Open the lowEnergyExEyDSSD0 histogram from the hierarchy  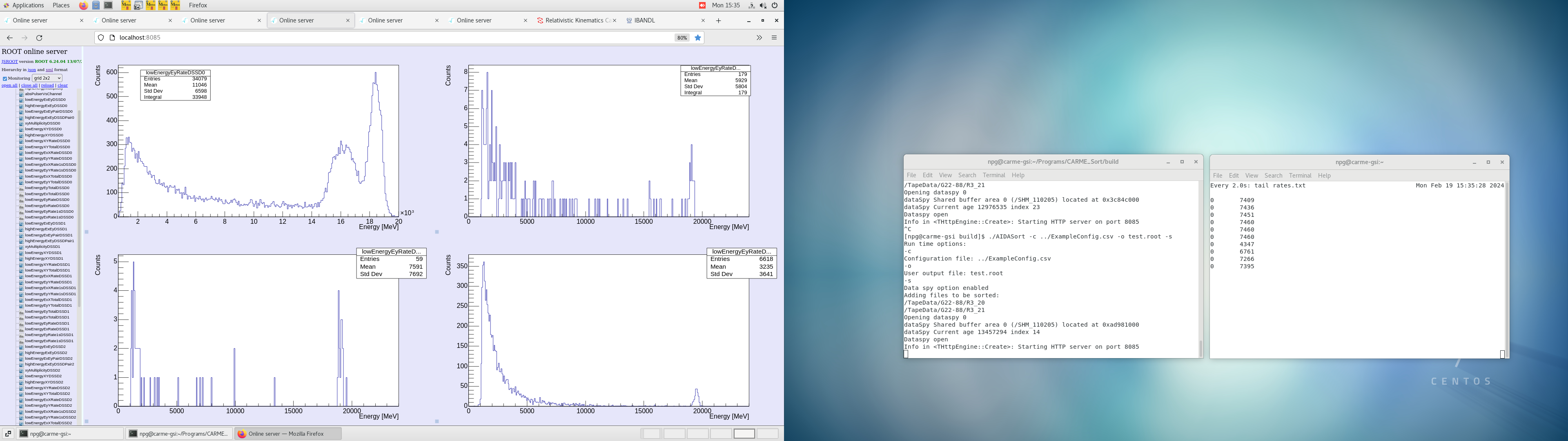coord(52,100)
